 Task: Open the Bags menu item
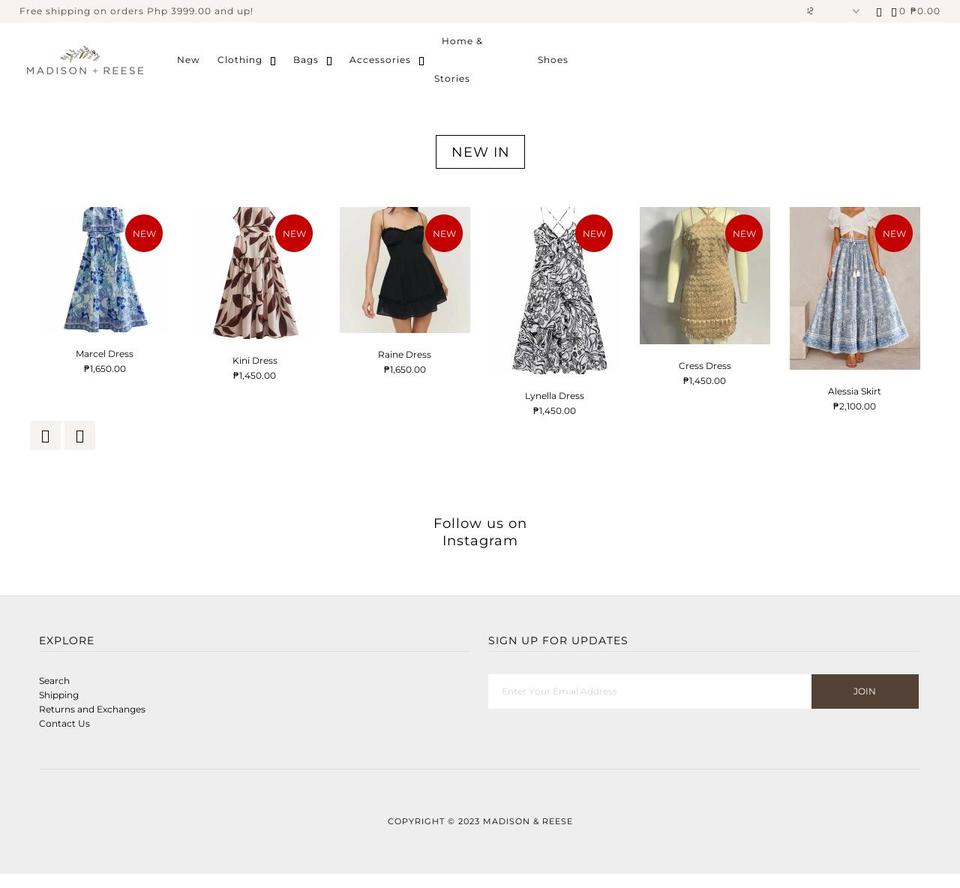coord(306,60)
